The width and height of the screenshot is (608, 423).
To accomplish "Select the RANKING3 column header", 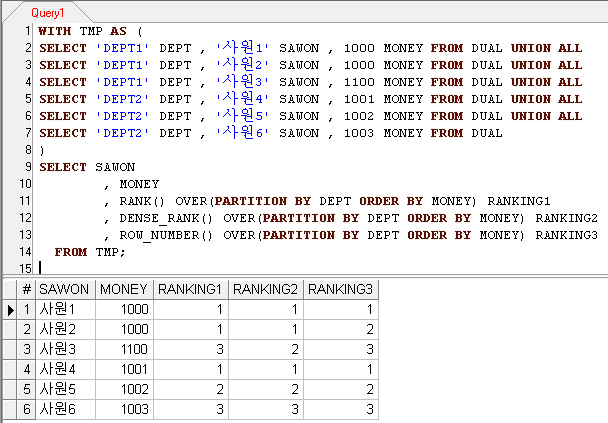I will click(x=341, y=289).
